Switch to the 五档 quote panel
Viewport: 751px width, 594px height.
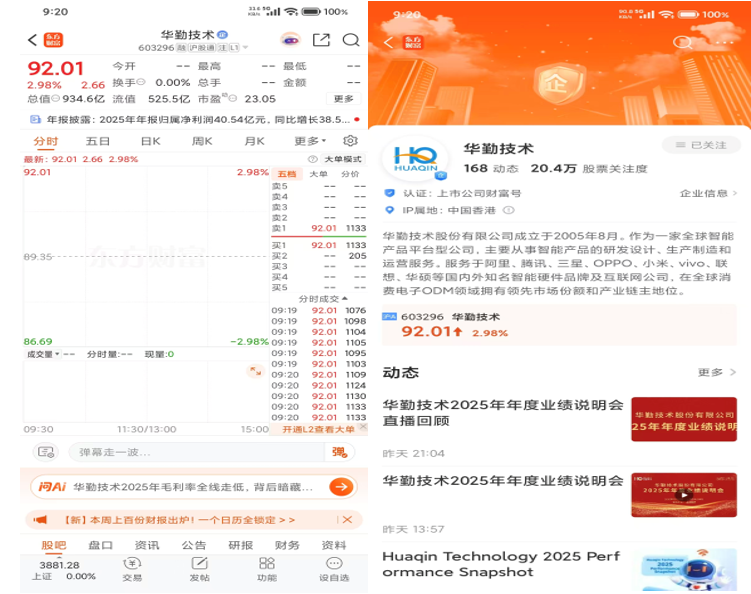pos(287,174)
